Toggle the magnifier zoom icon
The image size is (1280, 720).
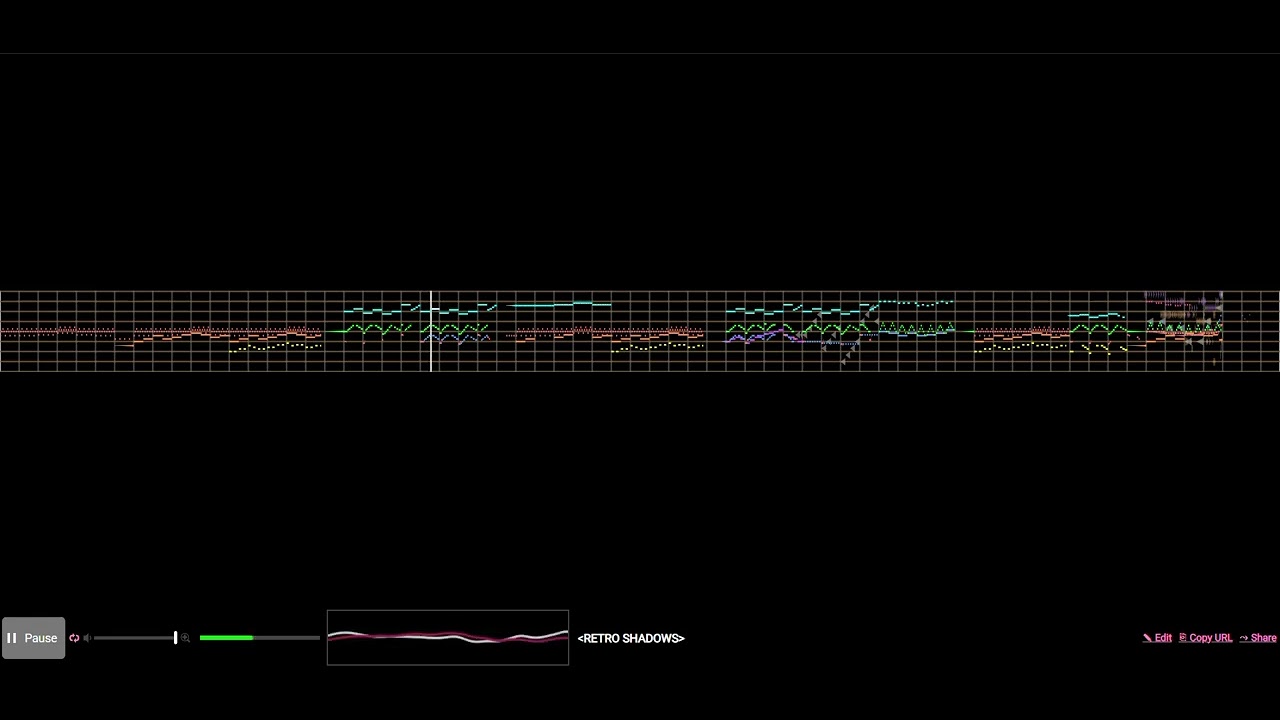[185, 638]
